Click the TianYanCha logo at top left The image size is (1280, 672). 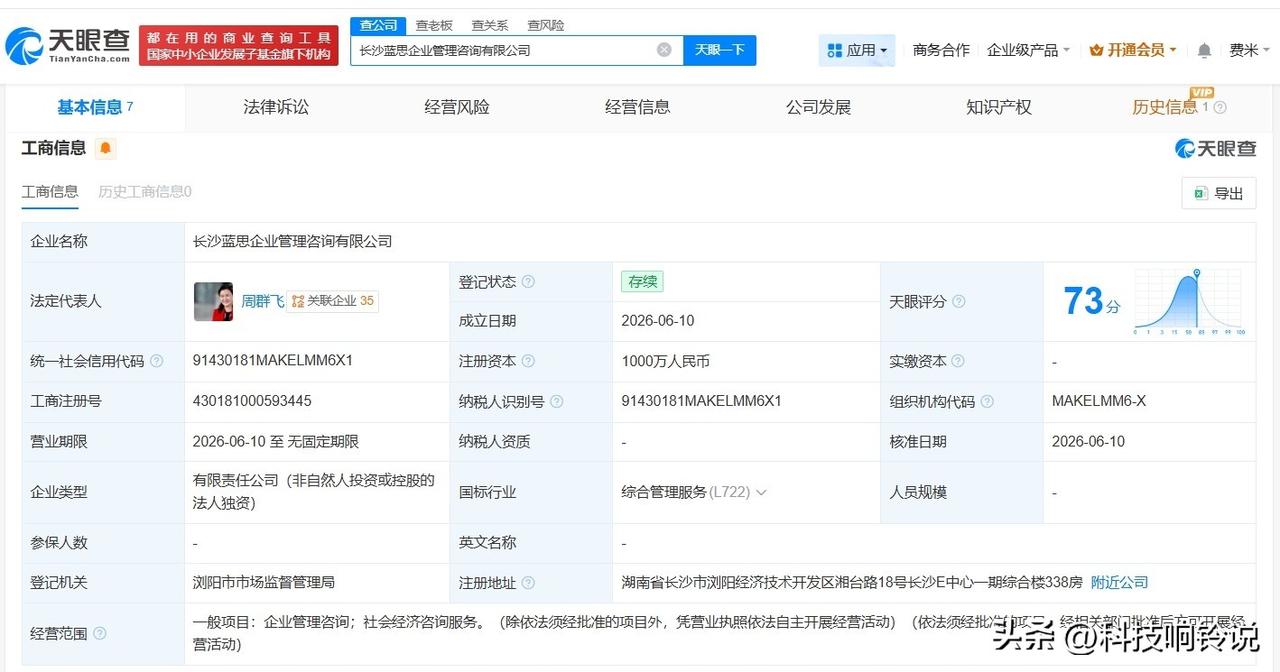pyautogui.click(x=68, y=45)
